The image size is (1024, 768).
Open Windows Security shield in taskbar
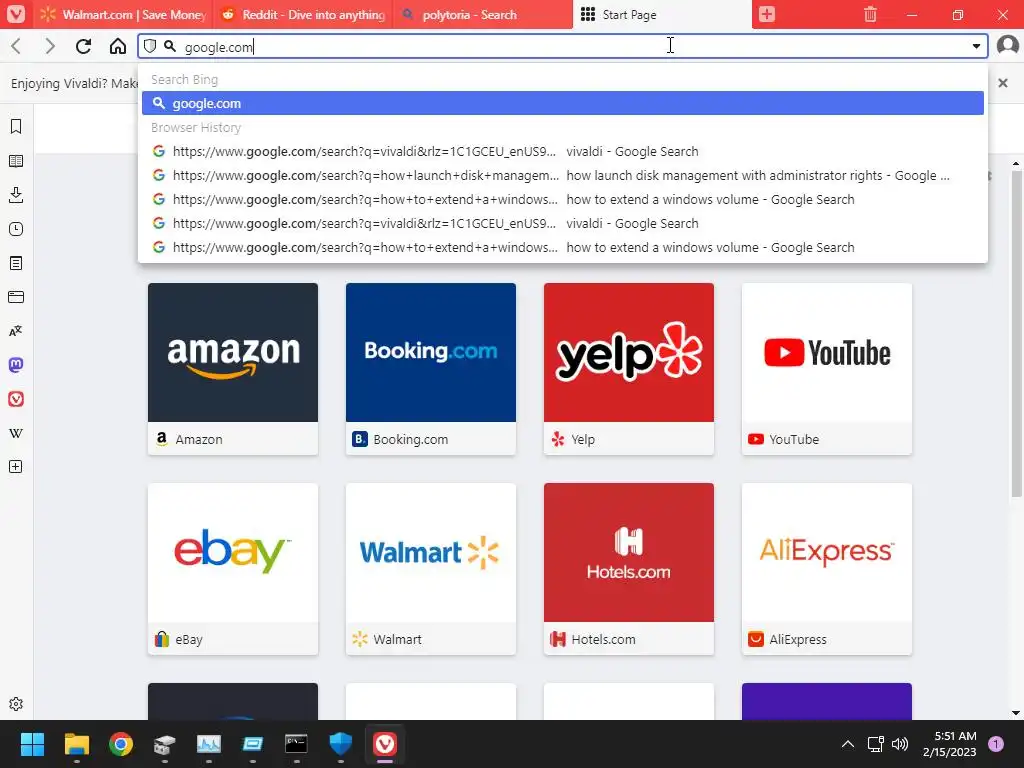pos(341,744)
